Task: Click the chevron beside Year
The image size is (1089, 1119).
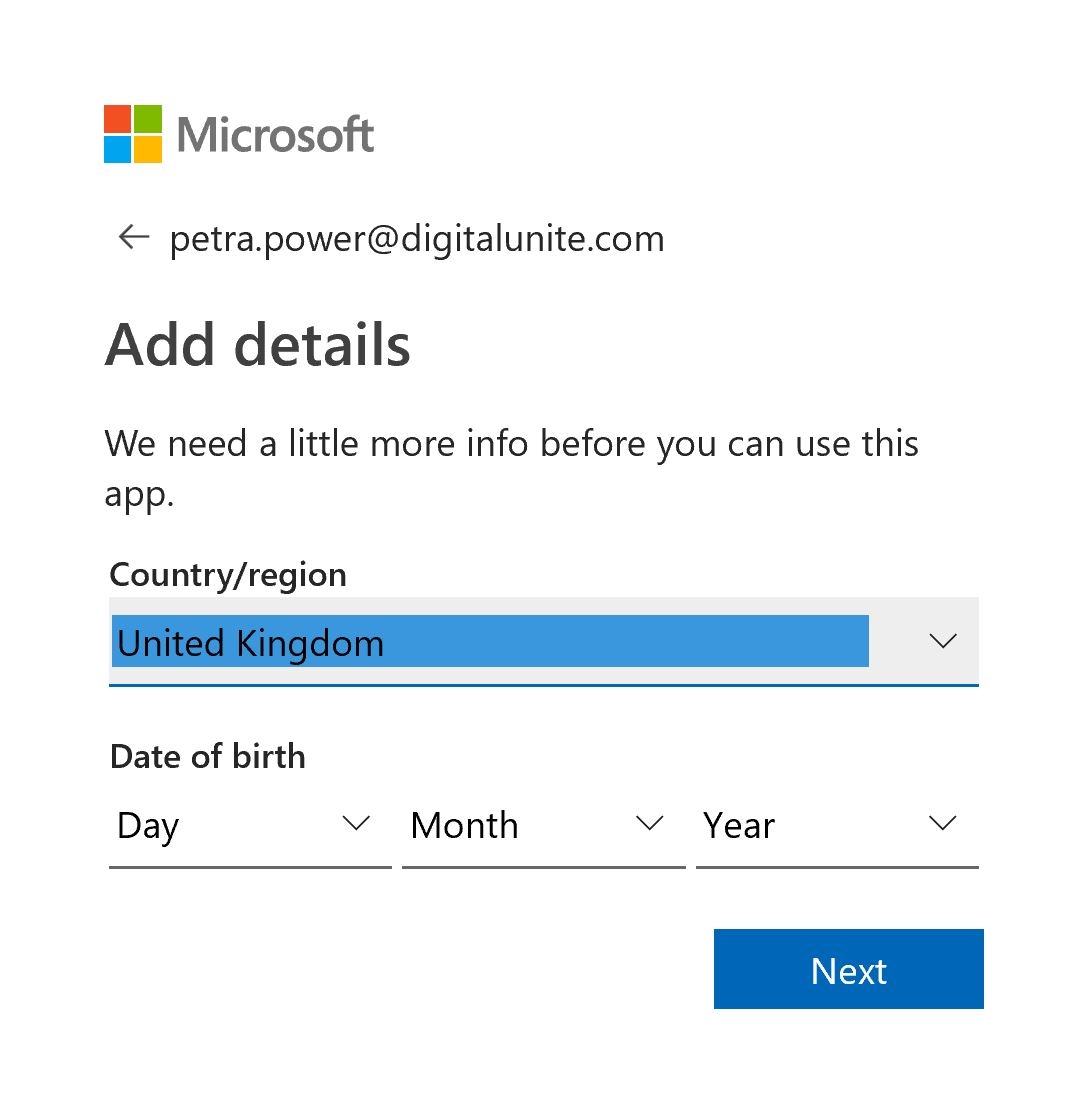Action: point(943,824)
